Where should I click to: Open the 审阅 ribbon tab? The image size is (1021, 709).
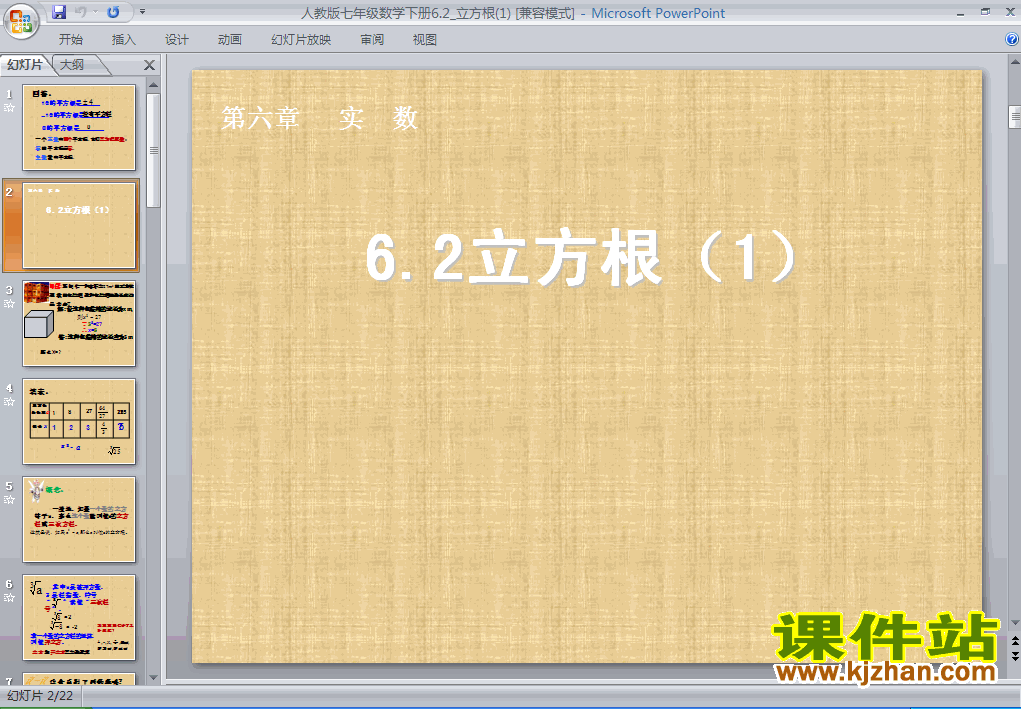(372, 40)
